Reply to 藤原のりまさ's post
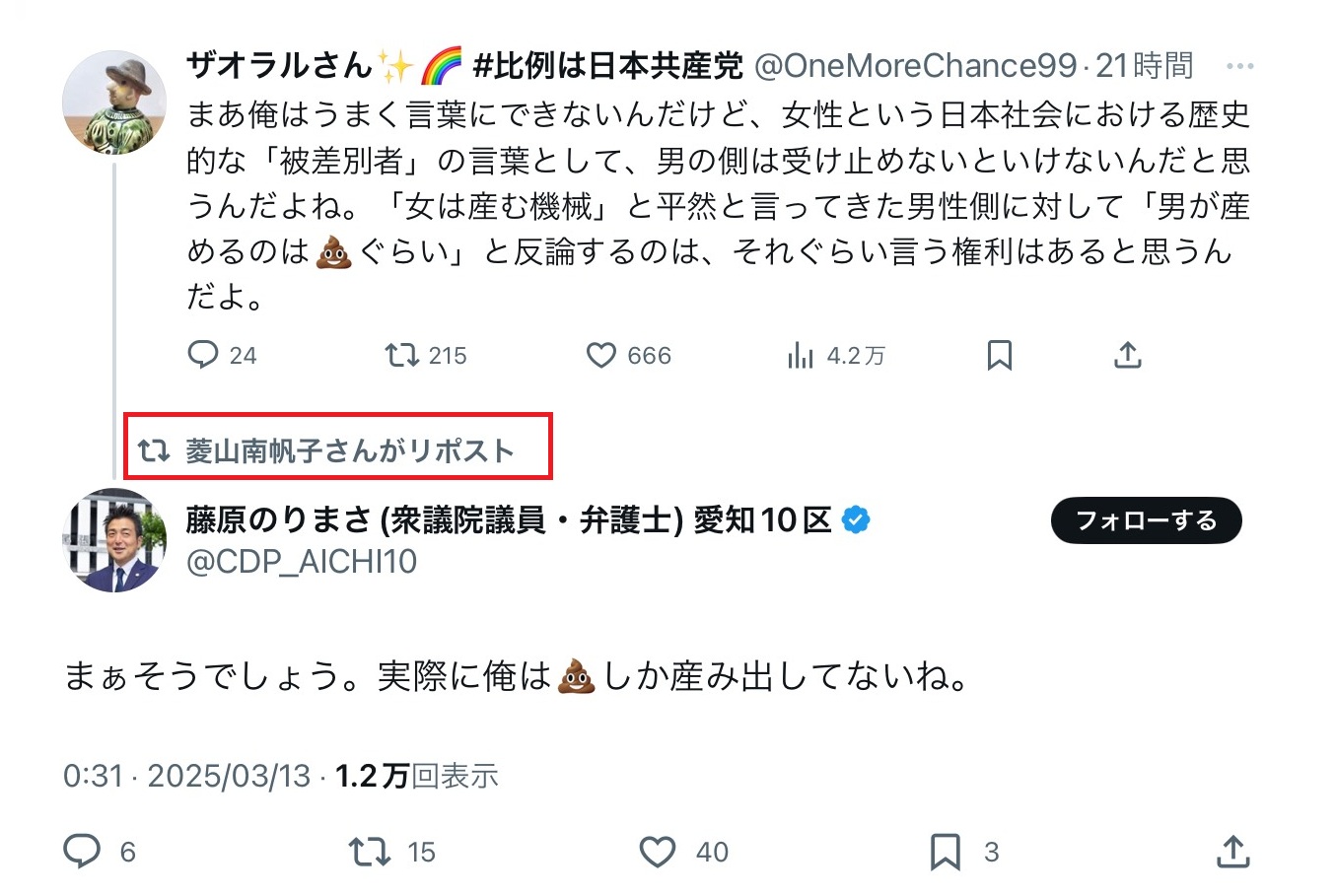The width and height of the screenshot is (1335, 896). [83, 852]
